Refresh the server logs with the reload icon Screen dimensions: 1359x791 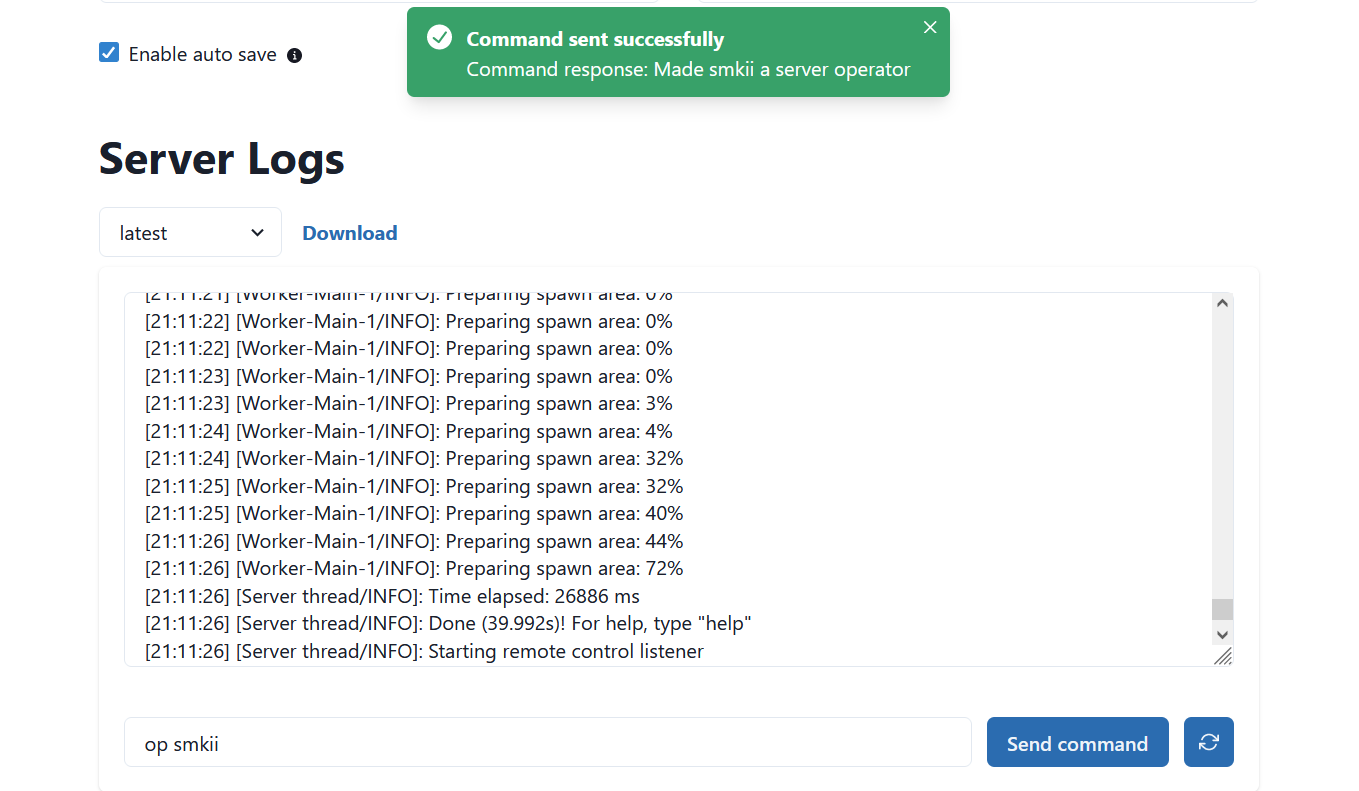(x=1208, y=742)
